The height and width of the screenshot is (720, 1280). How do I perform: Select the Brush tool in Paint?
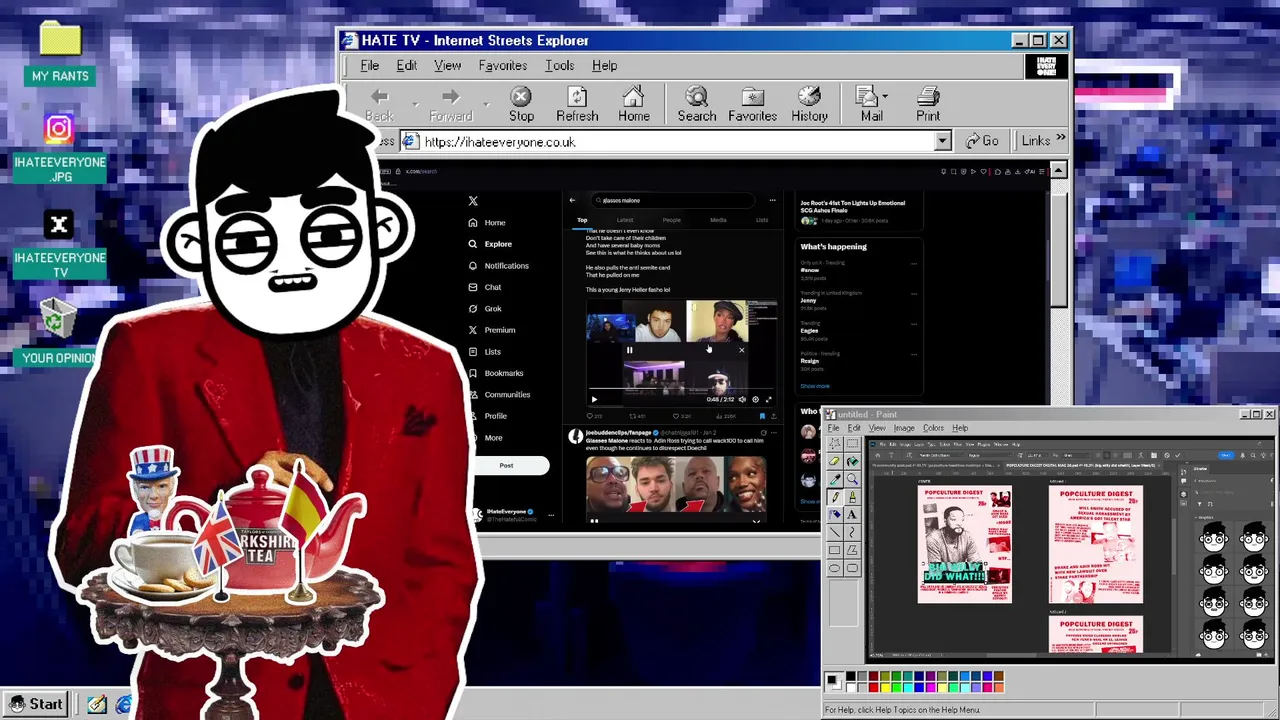(852, 497)
